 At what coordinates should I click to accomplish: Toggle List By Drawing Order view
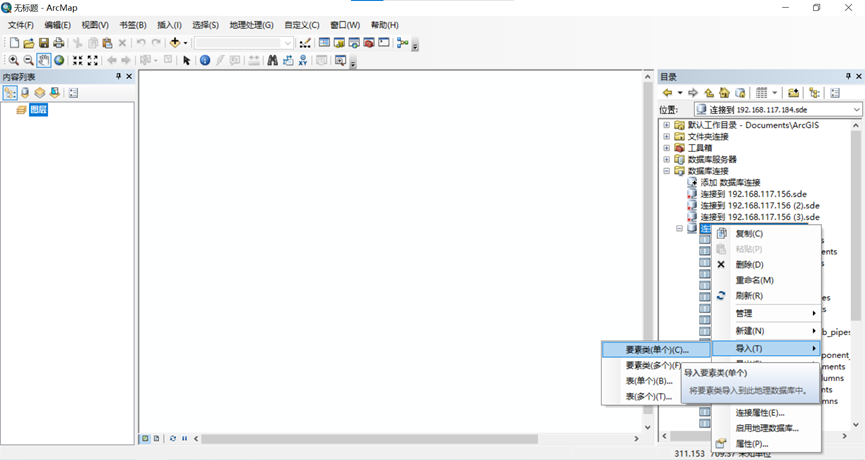[10, 93]
